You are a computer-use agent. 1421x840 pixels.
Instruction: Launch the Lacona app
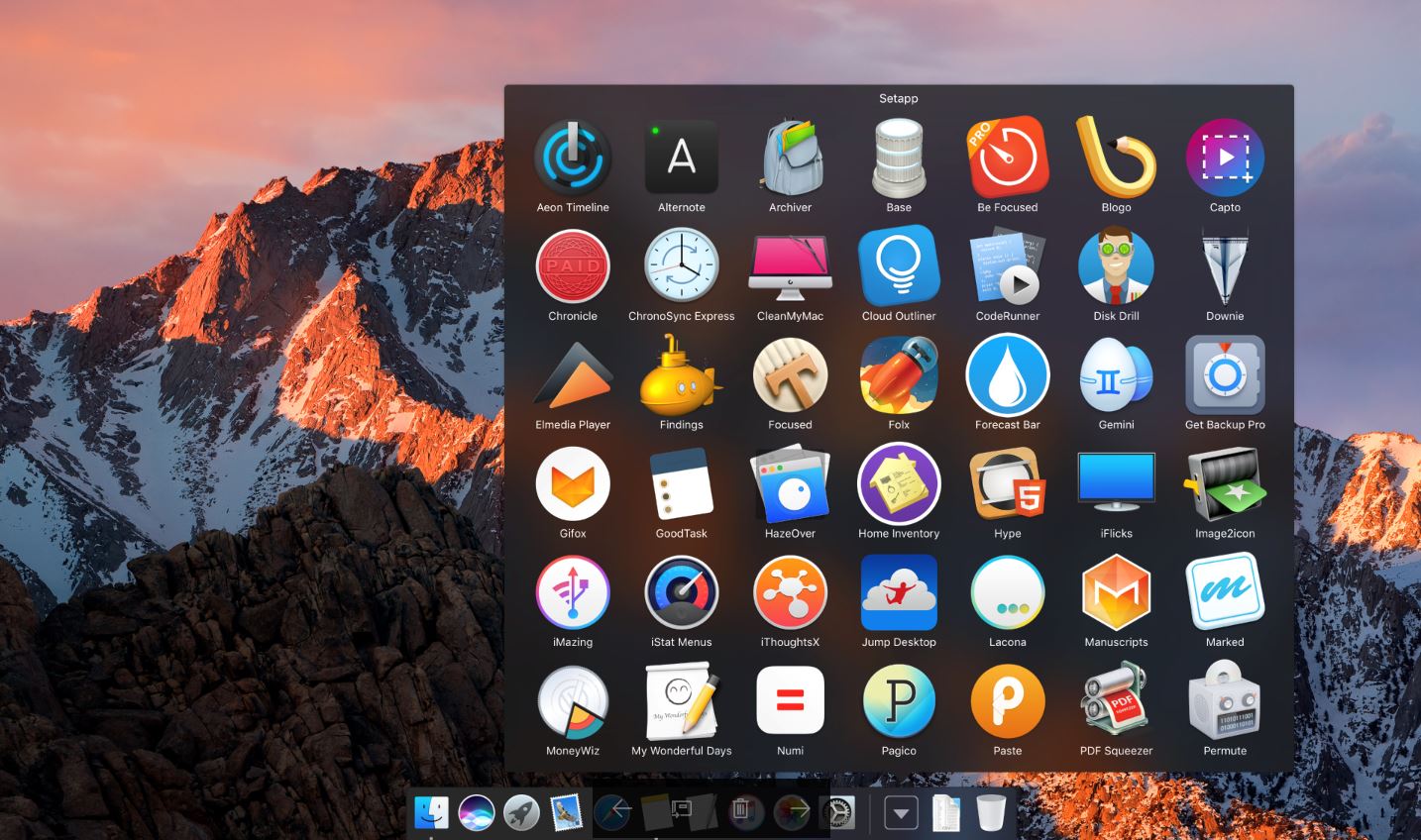[1008, 592]
